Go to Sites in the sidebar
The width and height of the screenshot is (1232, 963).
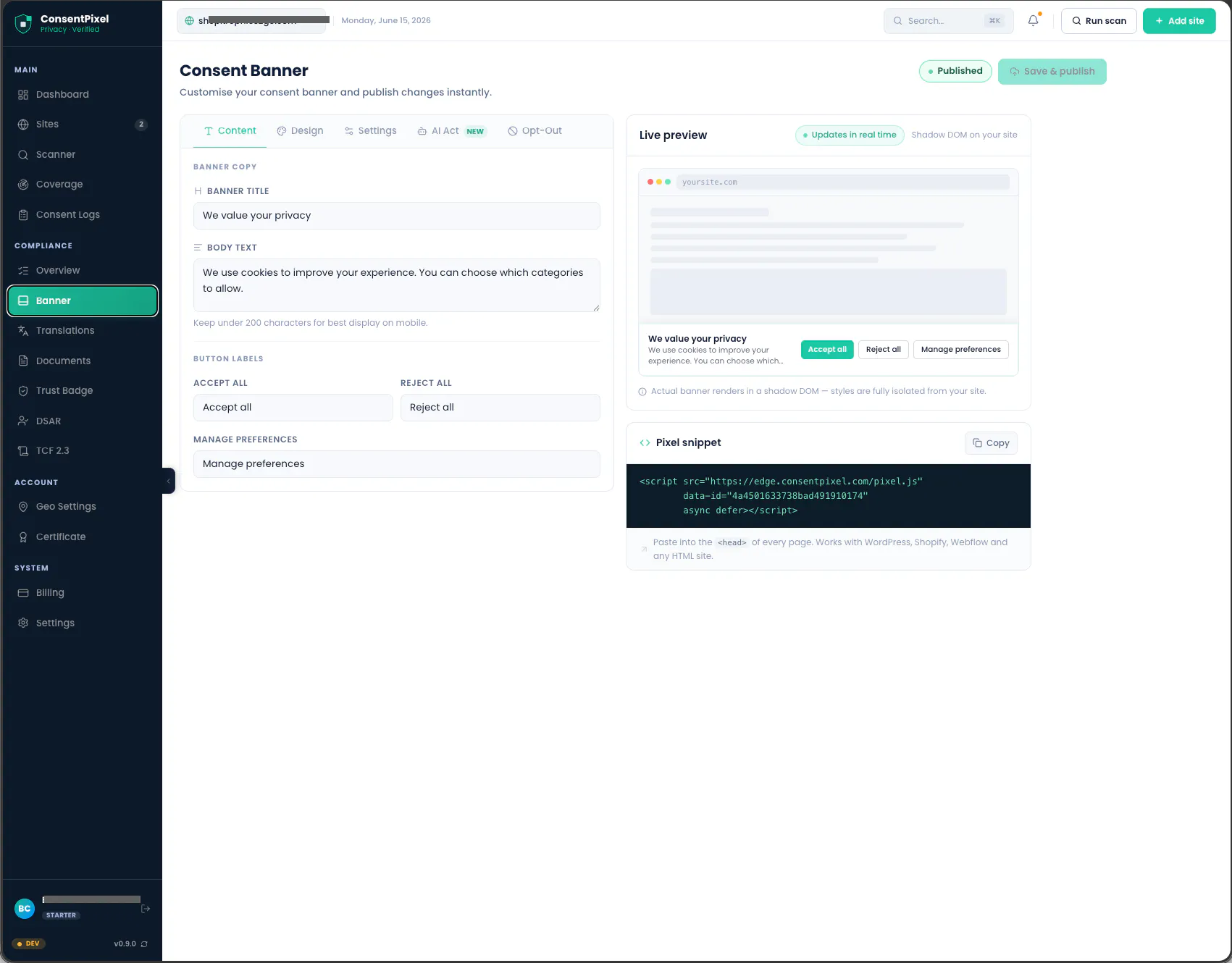82,125
